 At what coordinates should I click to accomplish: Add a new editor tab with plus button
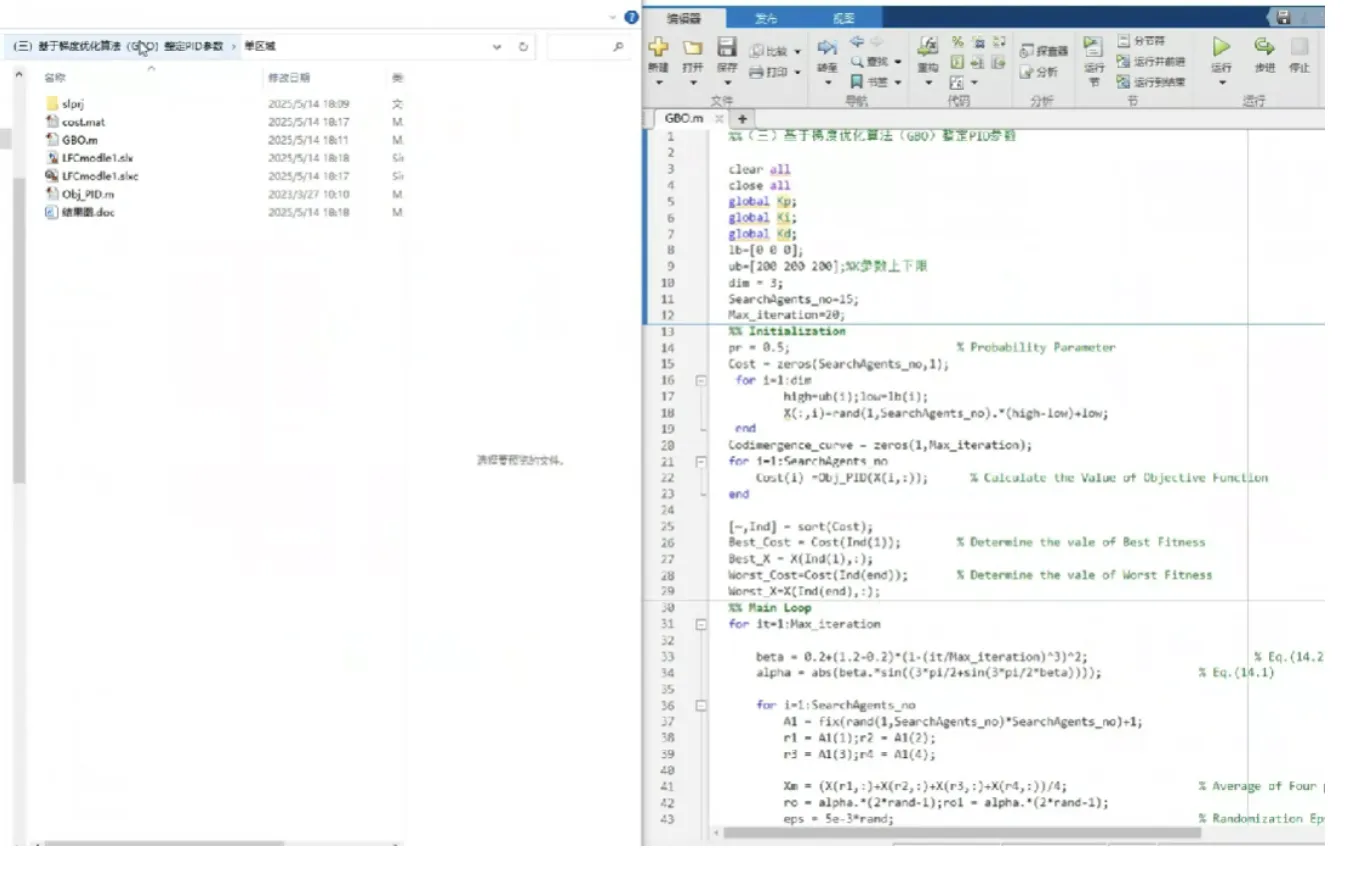(742, 119)
